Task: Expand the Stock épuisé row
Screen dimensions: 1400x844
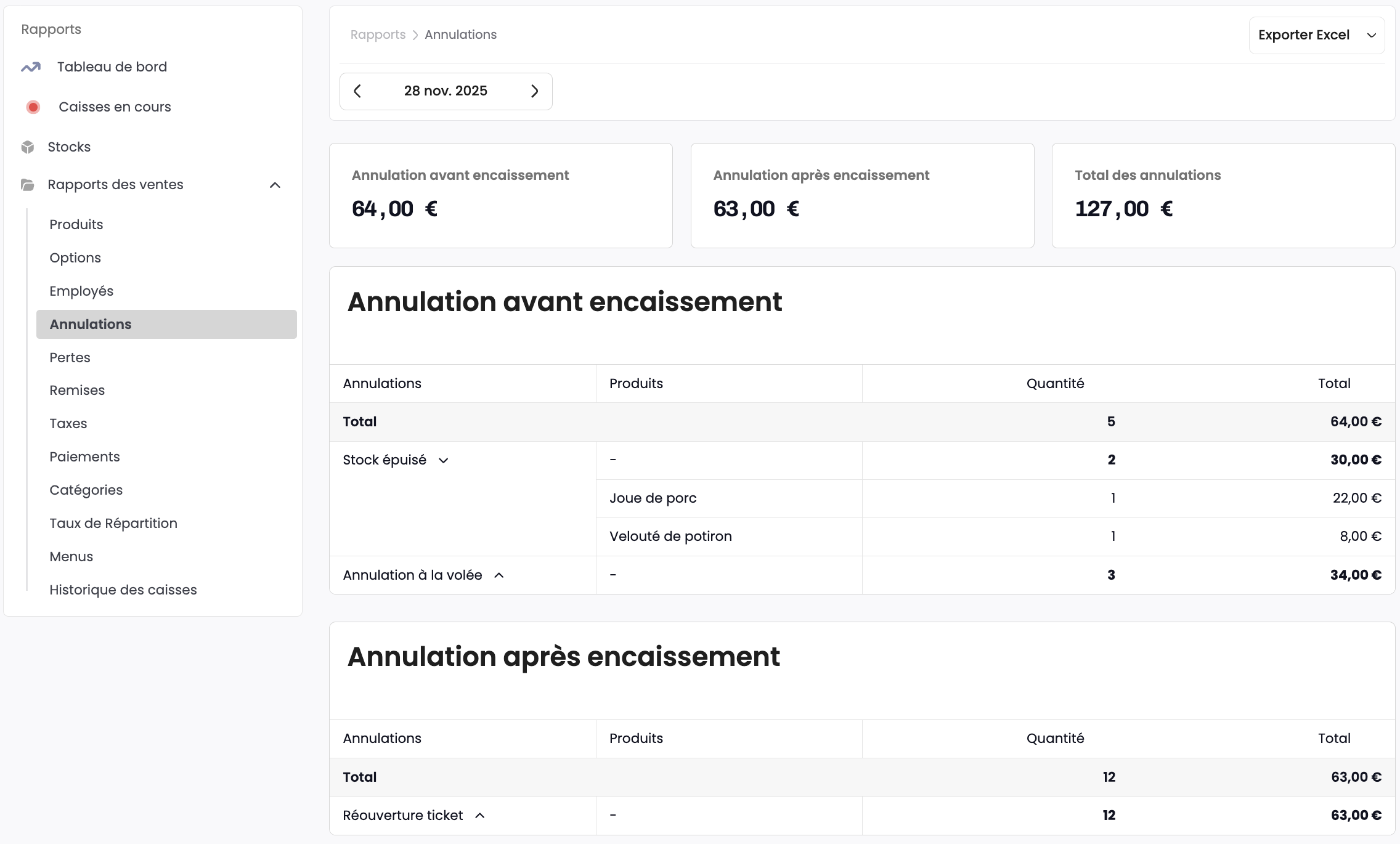Action: (x=444, y=460)
